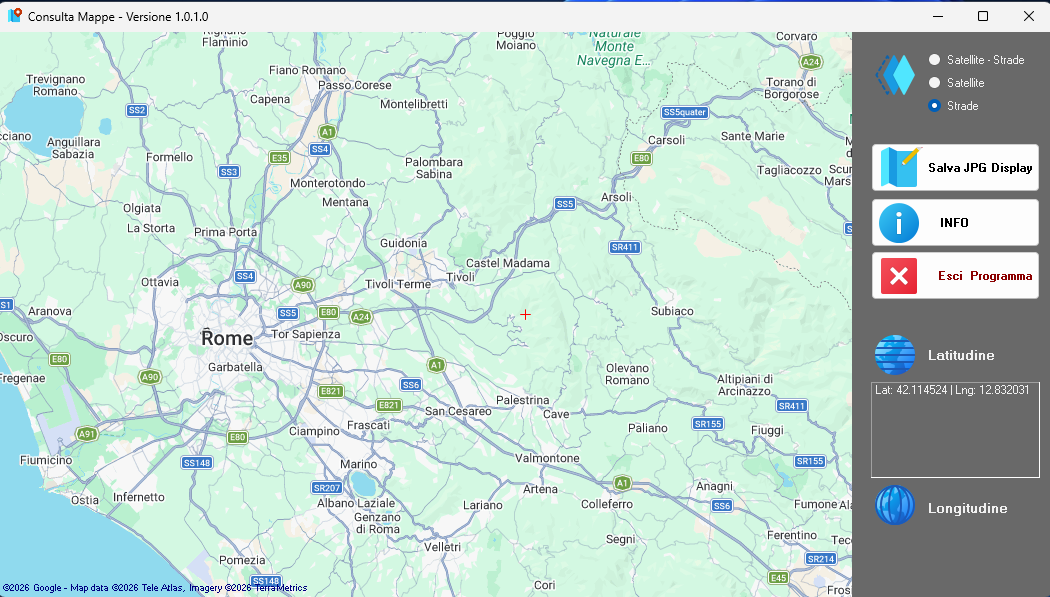Click the SR411 badge near Arsoli

click(625, 247)
